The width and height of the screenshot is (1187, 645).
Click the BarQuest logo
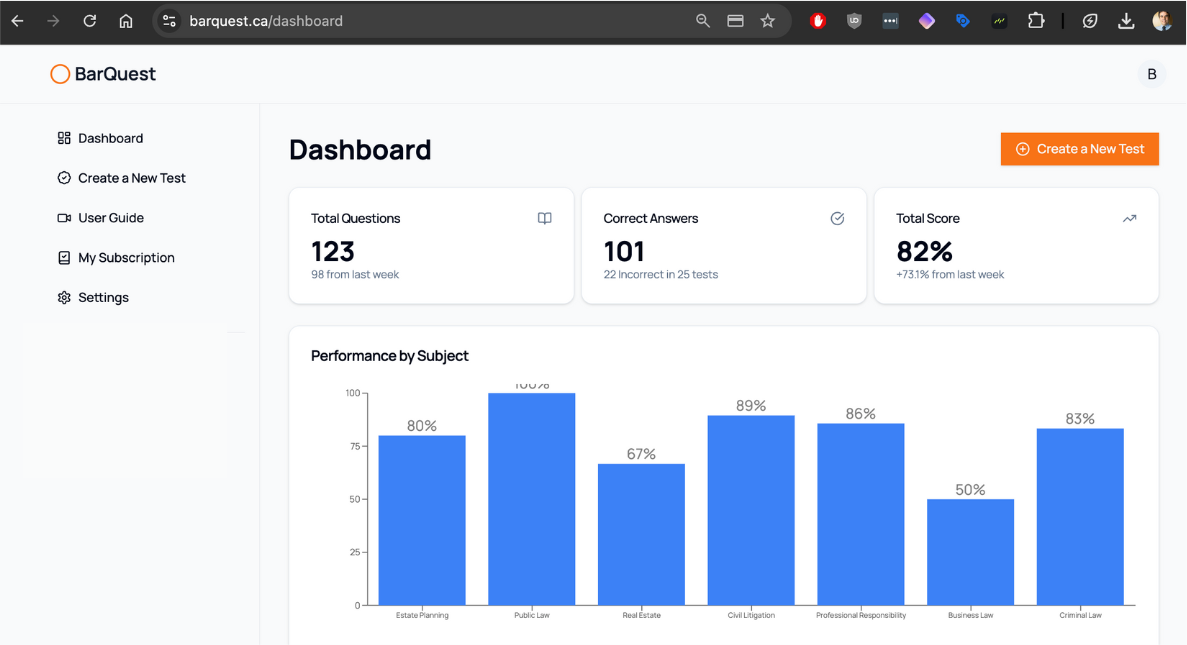[x=103, y=74]
